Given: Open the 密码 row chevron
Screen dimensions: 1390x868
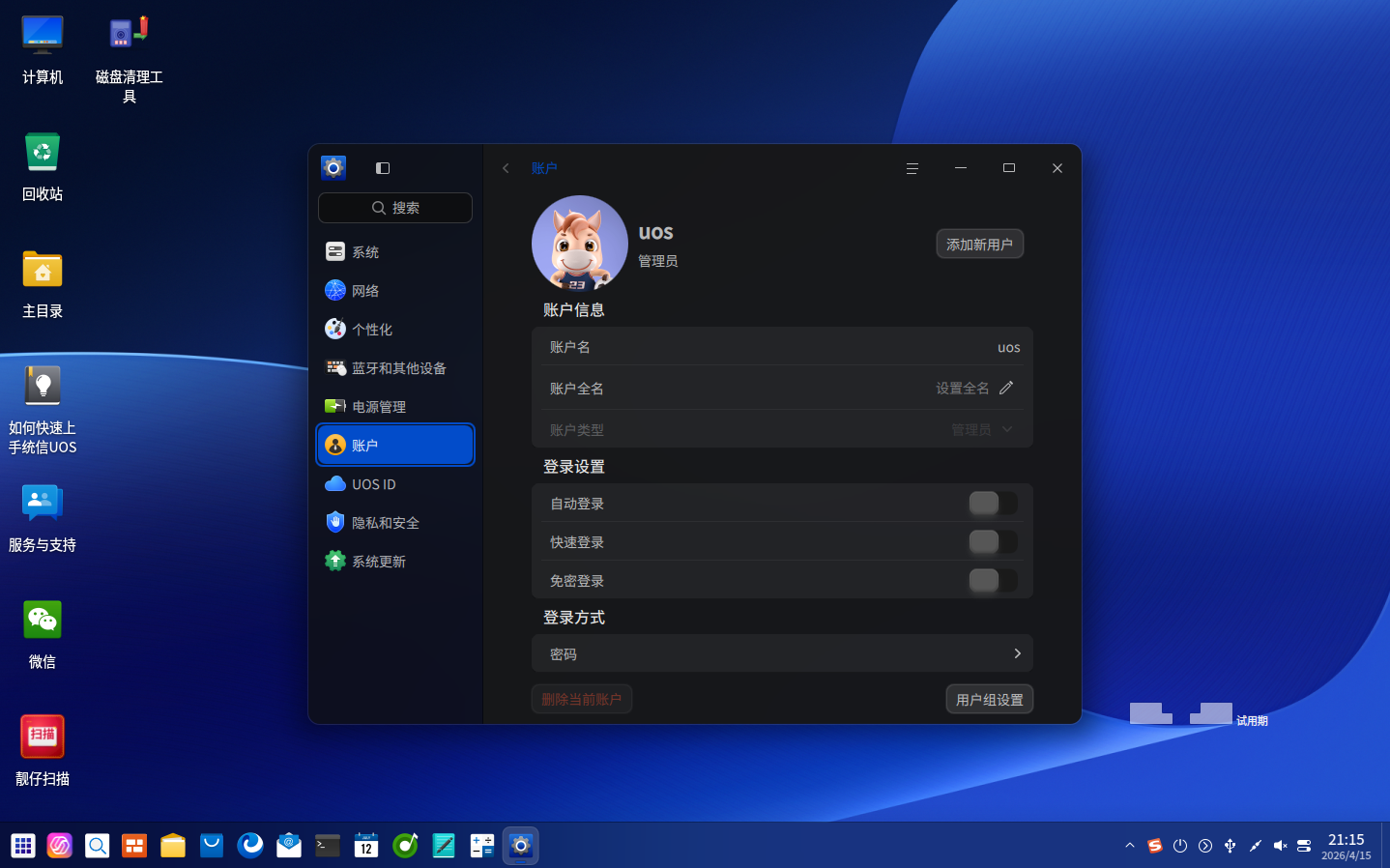Looking at the screenshot, I should tap(1017, 653).
